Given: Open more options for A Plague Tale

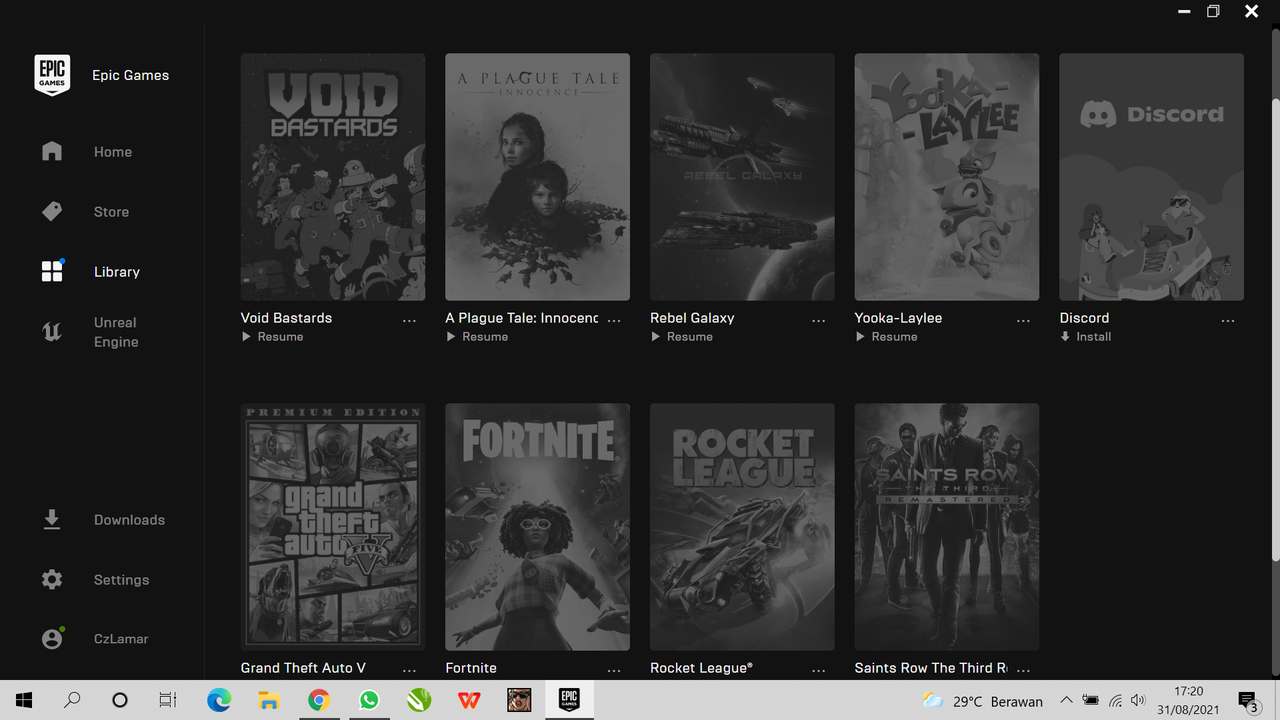Looking at the screenshot, I should [x=614, y=320].
